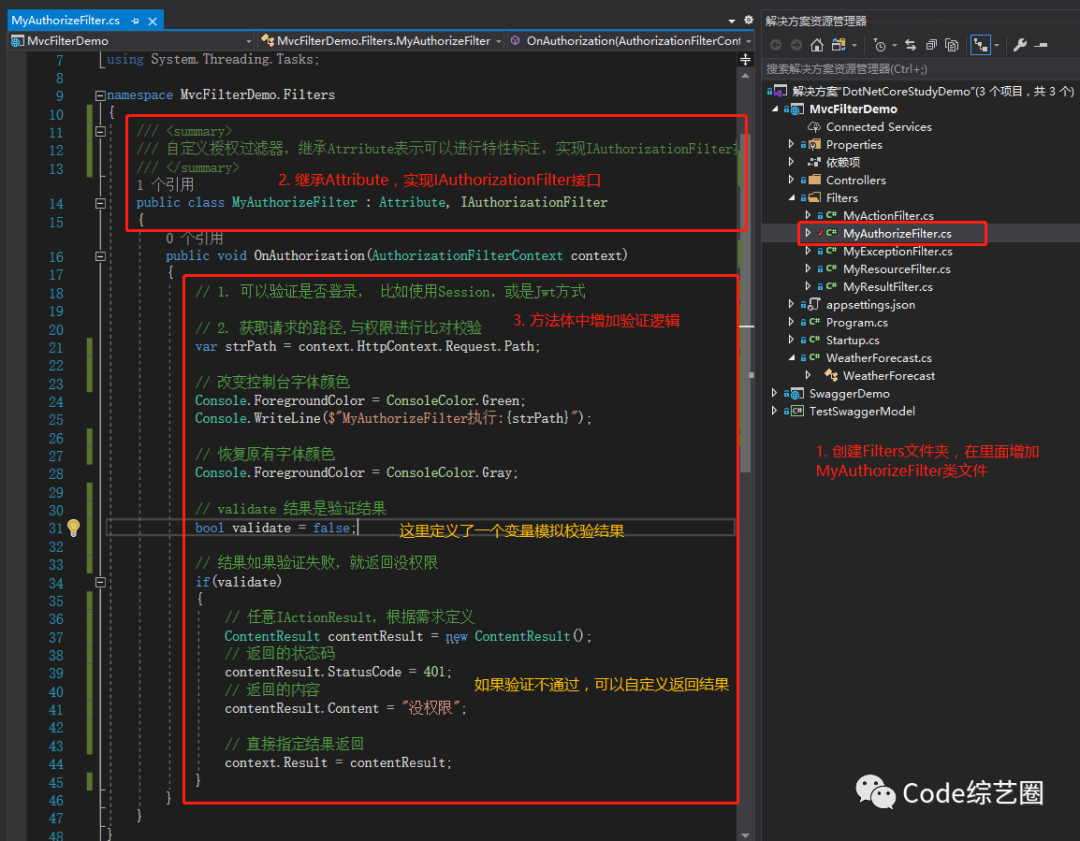
Task: Focus the Solution Explorer search box
Action: (x=921, y=69)
